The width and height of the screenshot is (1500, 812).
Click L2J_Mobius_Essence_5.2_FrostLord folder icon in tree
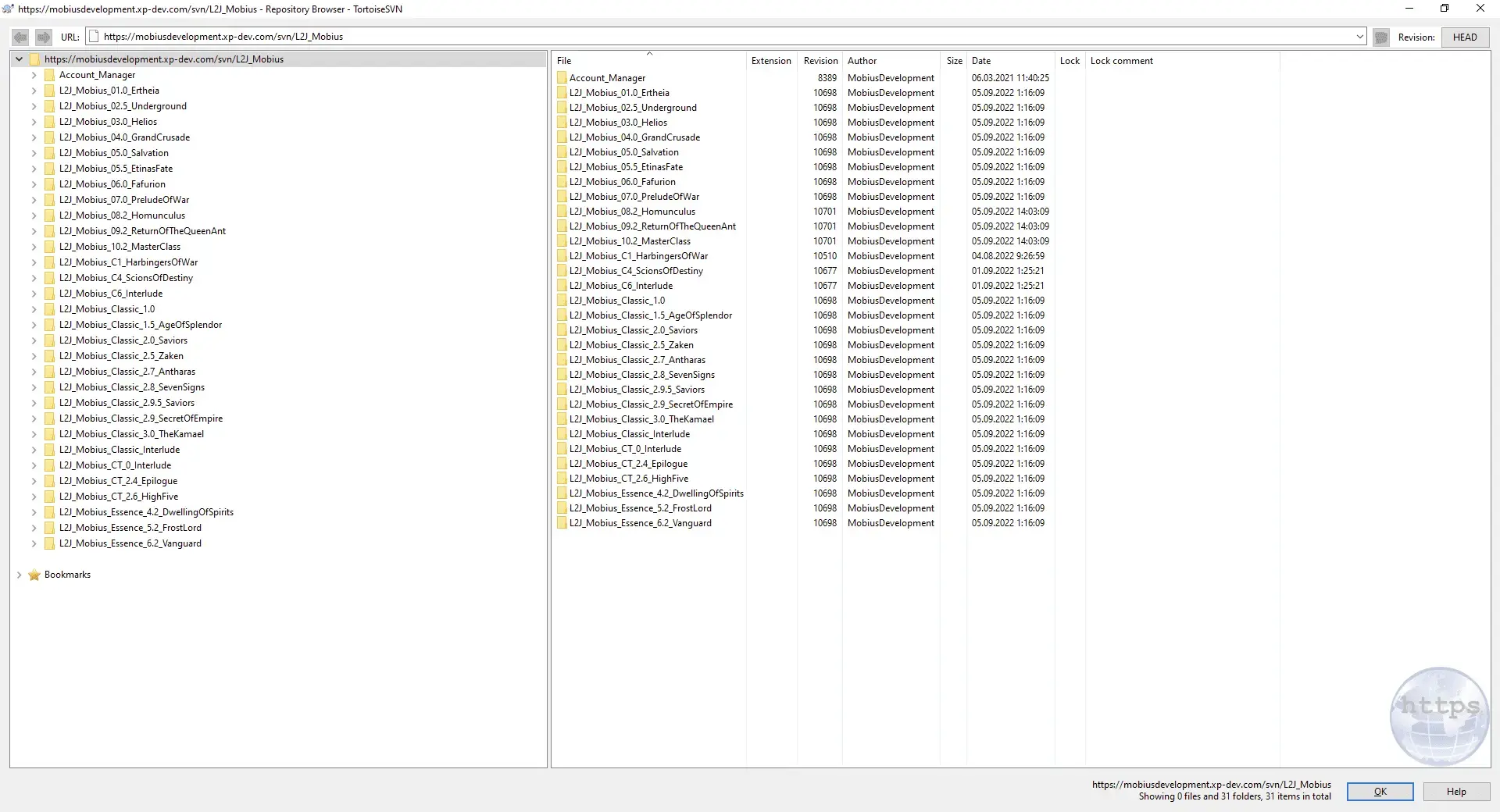pyautogui.click(x=49, y=528)
